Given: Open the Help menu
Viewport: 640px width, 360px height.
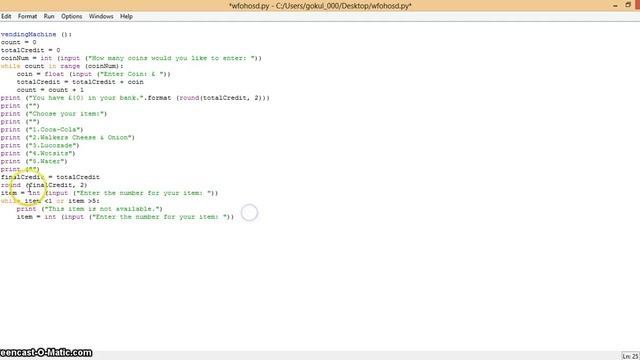Looking at the screenshot, I should point(126,16).
